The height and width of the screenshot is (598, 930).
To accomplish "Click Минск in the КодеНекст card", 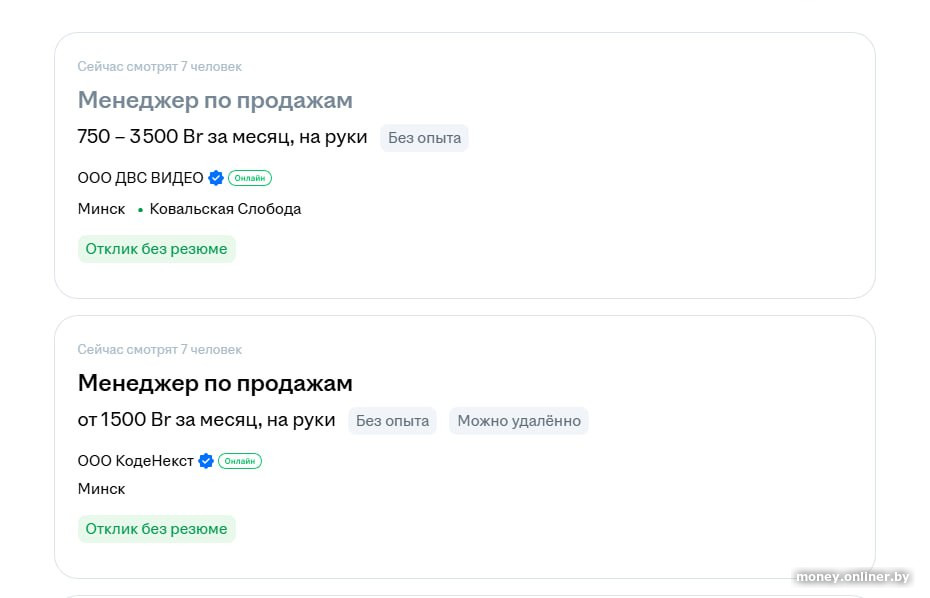I will (x=101, y=489).
